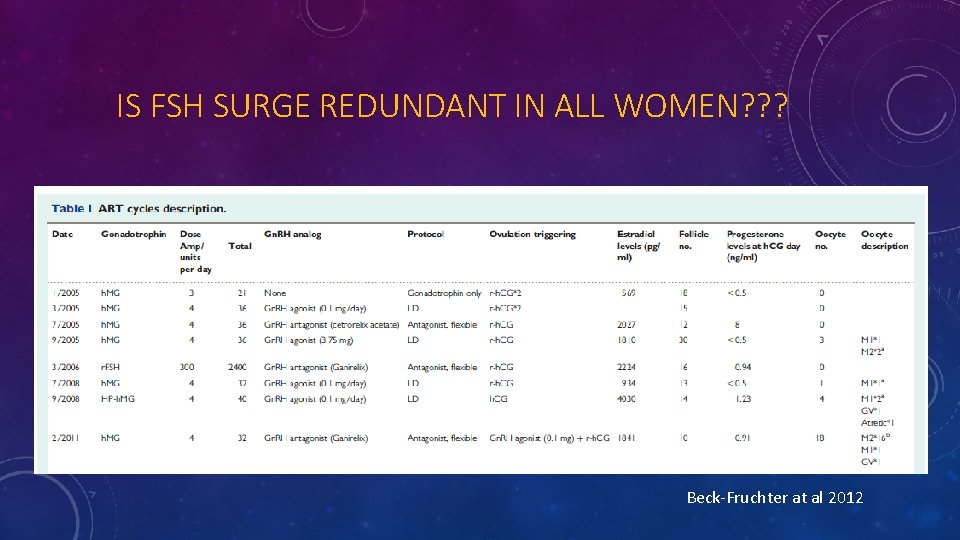Click the 'rFSH' gonadotrophin cell

tap(110, 367)
